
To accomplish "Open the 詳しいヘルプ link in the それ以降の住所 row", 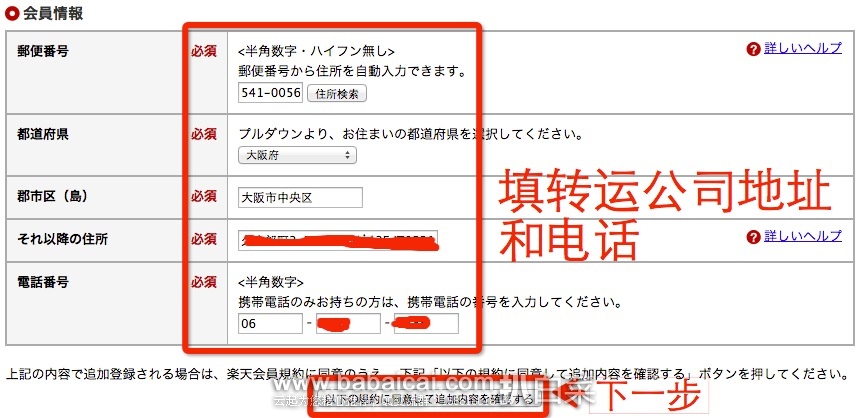I will point(803,236).
